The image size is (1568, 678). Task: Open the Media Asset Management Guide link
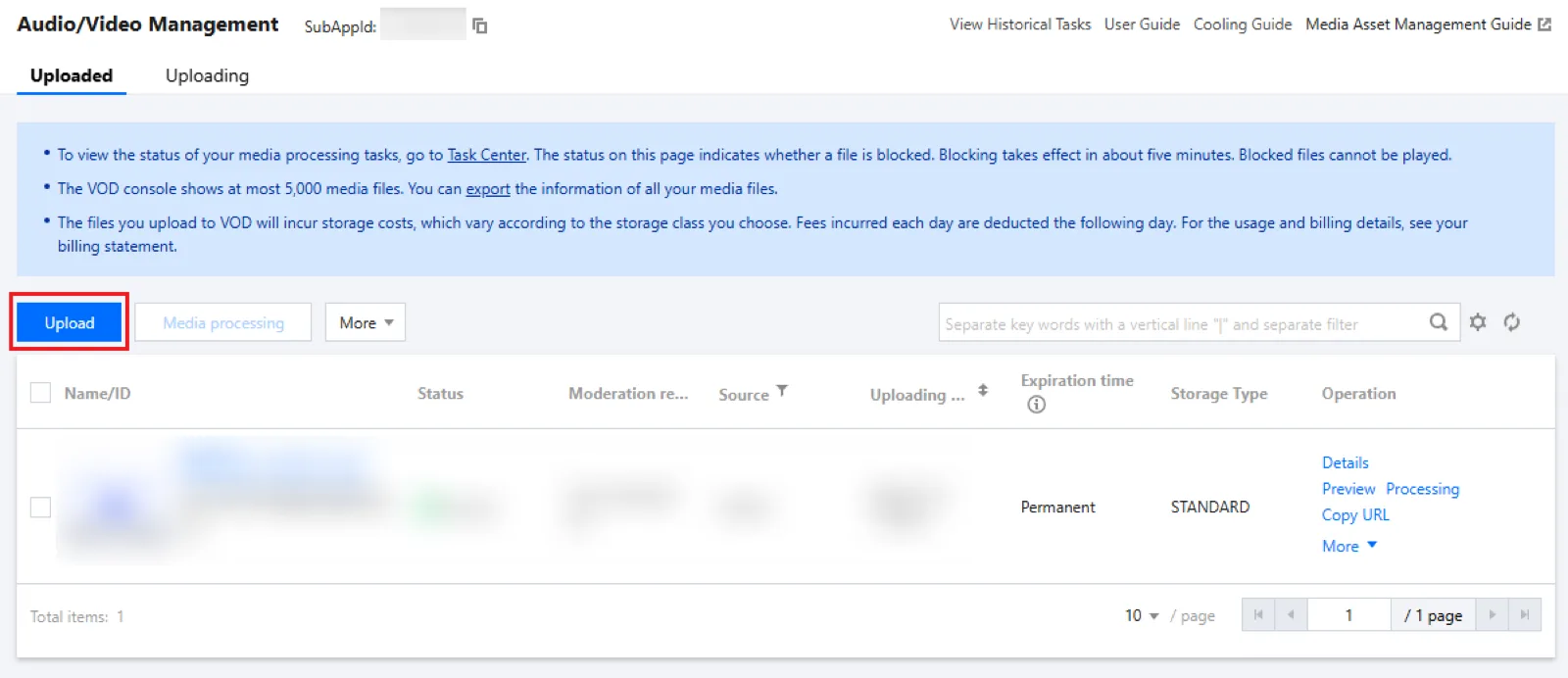[1418, 24]
